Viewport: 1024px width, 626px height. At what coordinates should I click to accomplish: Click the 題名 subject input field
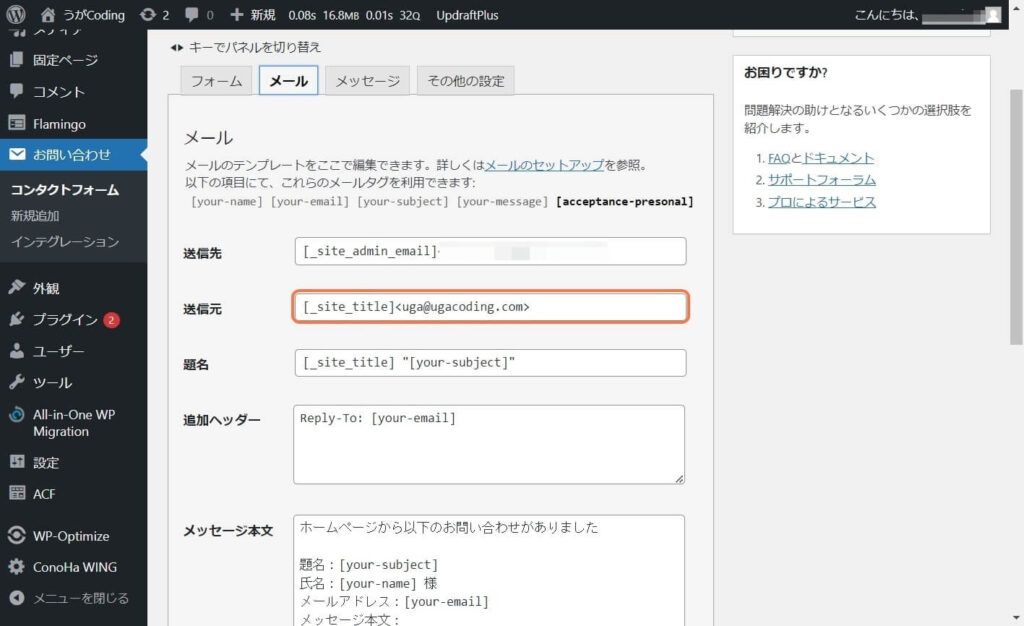[490, 363]
